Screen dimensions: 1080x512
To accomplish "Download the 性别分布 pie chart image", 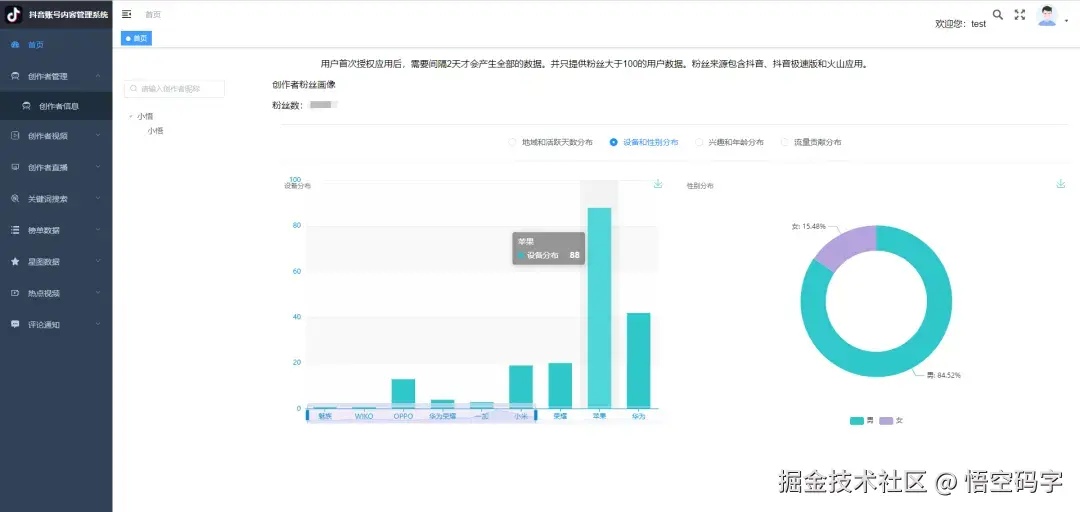I will (x=1061, y=184).
